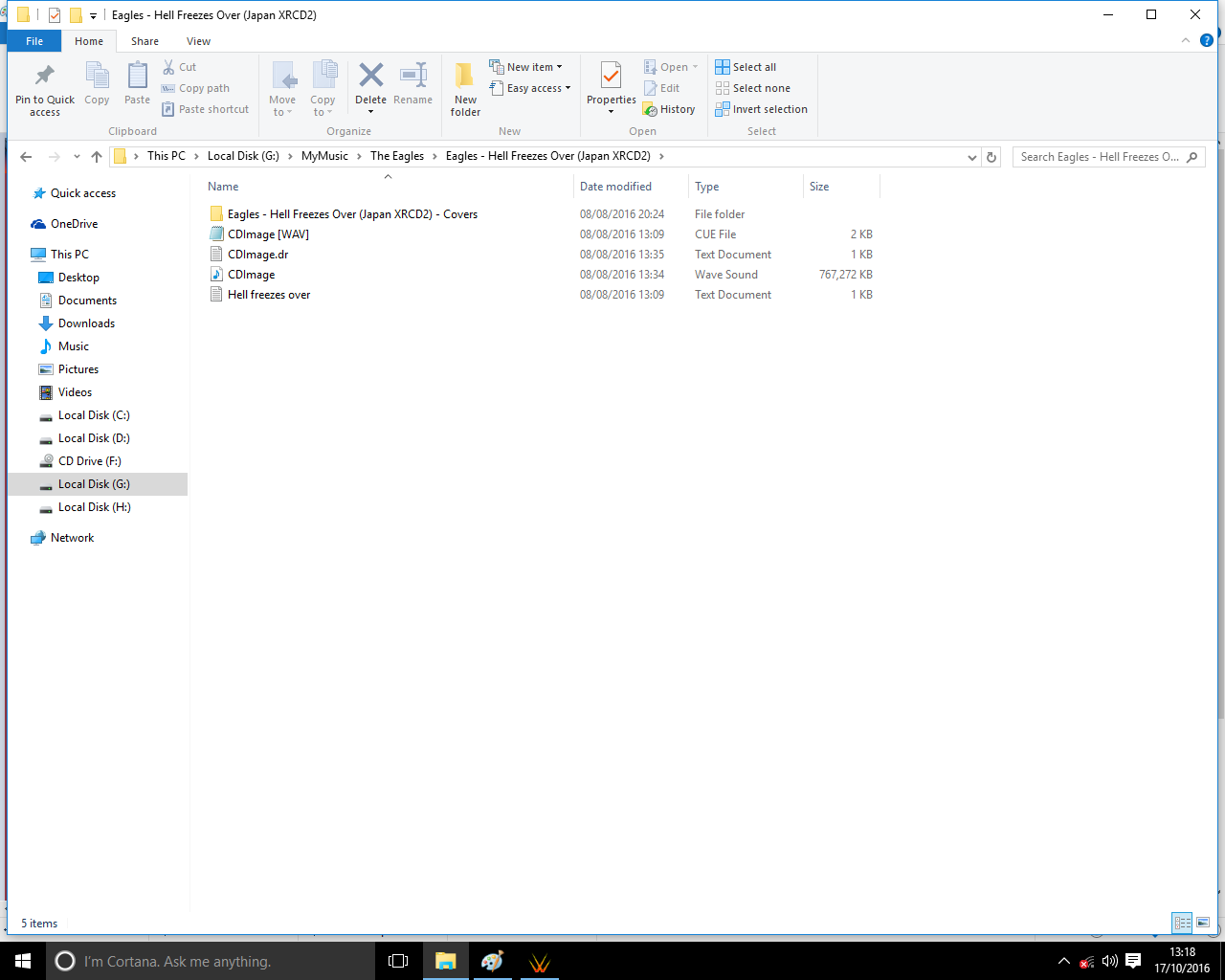The height and width of the screenshot is (980, 1225).
Task: Switch to the View ribbon tab
Action: pyautogui.click(x=198, y=41)
